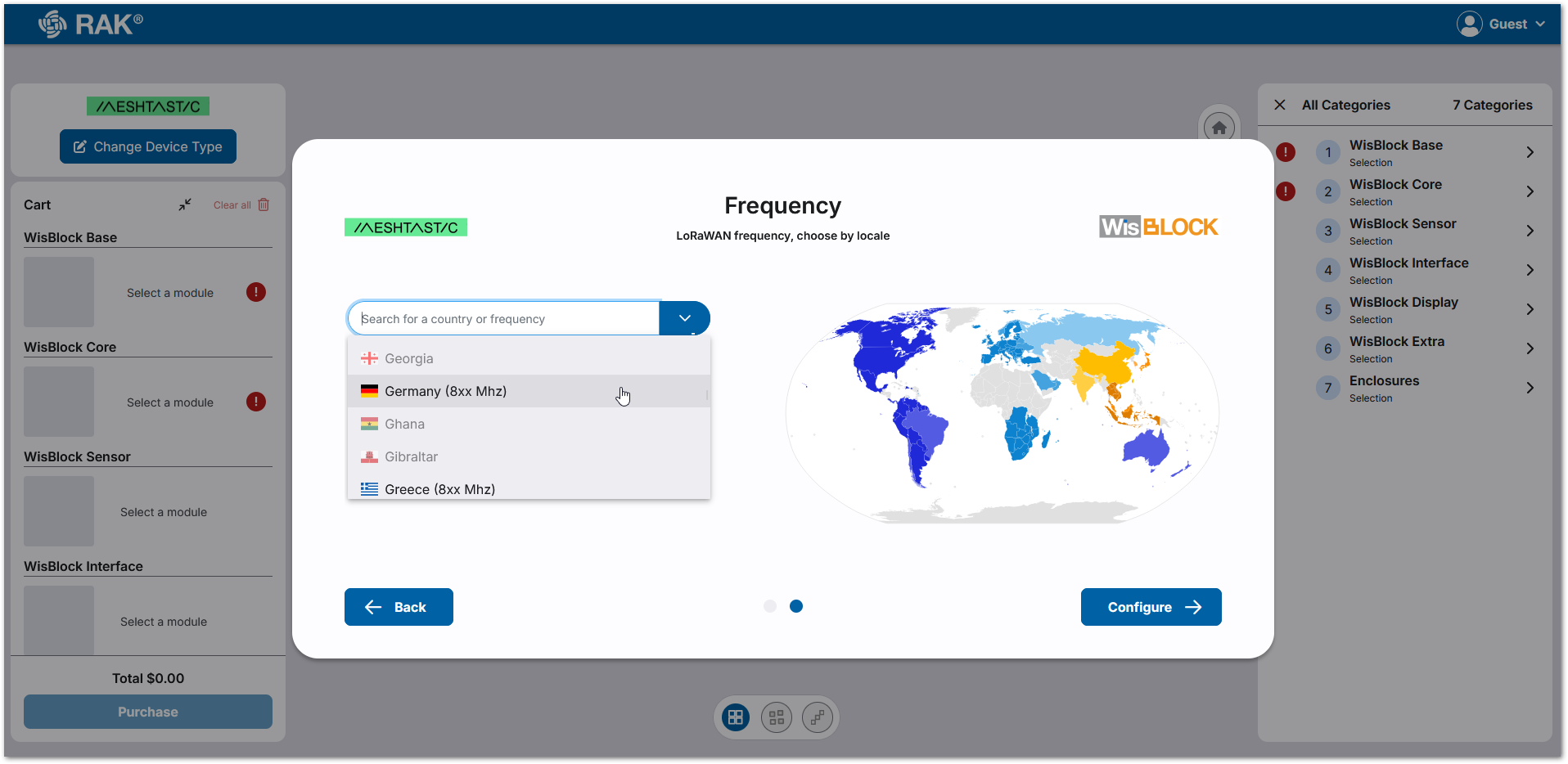
Task: Expand WisBlock Core category
Action: 1530,191
